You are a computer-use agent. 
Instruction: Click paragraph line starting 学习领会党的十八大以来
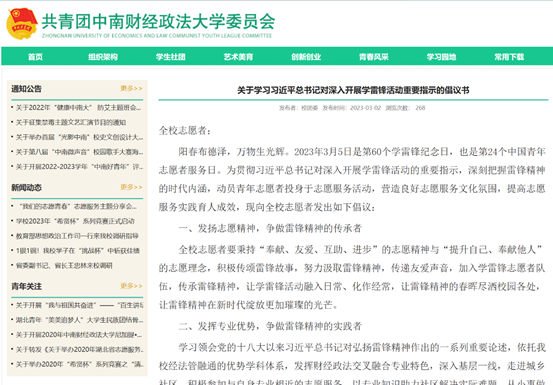362,348
